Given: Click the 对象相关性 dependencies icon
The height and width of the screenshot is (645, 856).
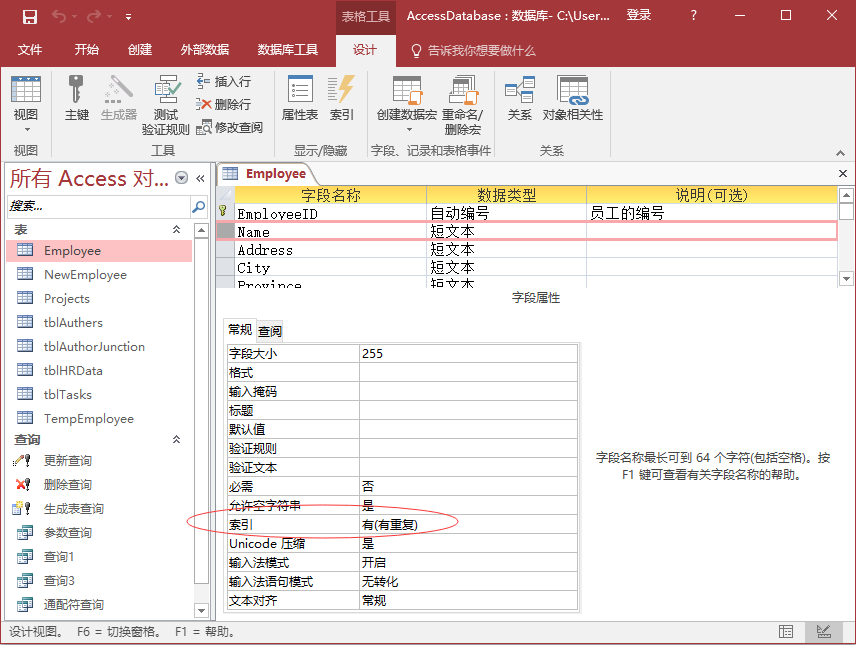Looking at the screenshot, I should click(573, 98).
